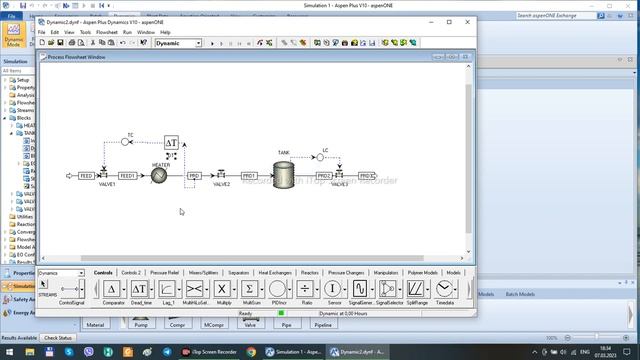Click the zoom slider in Aspen Plus status bar
Viewport: 640px width, 360px height.
(596, 338)
